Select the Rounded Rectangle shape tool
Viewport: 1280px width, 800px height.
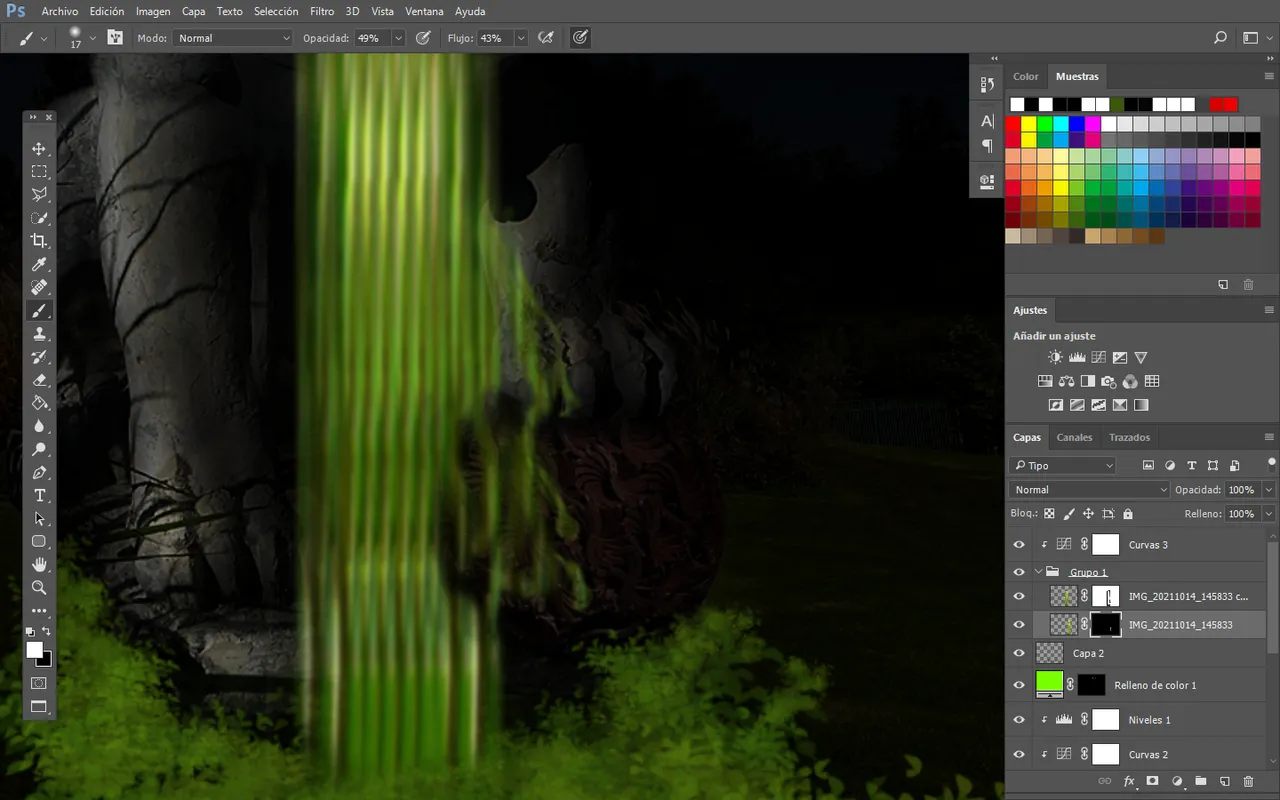(x=39, y=541)
